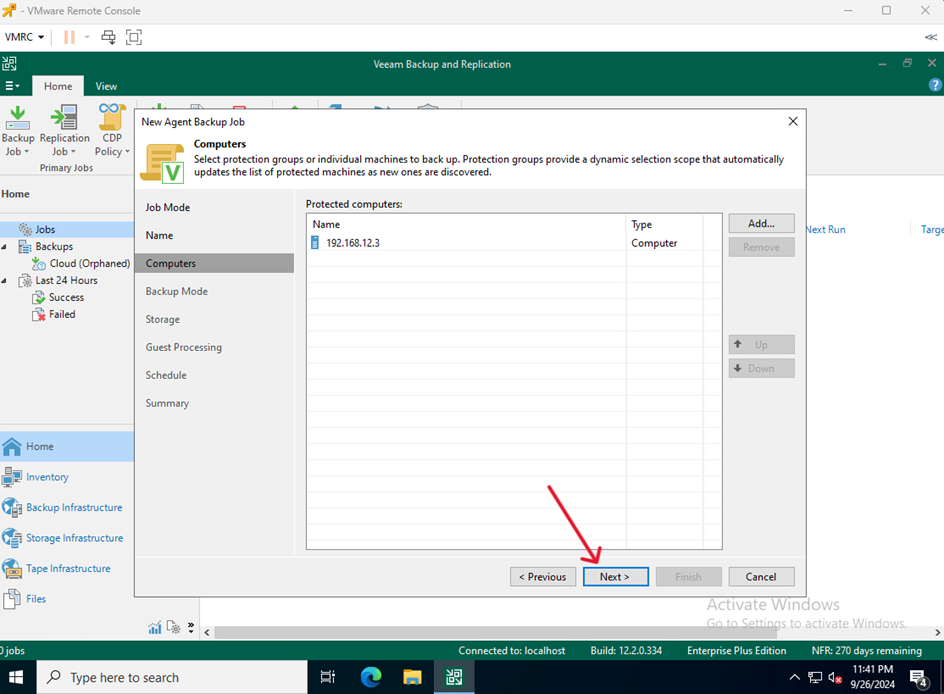Click the Add... button

click(761, 224)
